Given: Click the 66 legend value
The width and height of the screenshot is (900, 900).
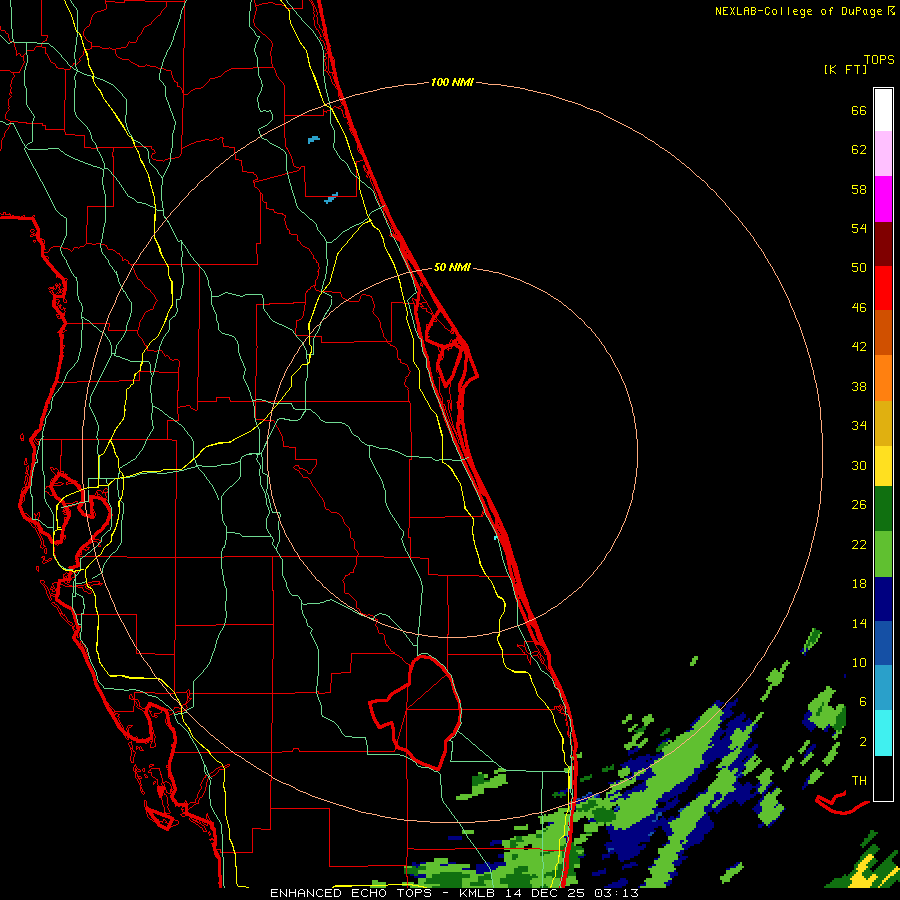Looking at the screenshot, I should point(859,110).
